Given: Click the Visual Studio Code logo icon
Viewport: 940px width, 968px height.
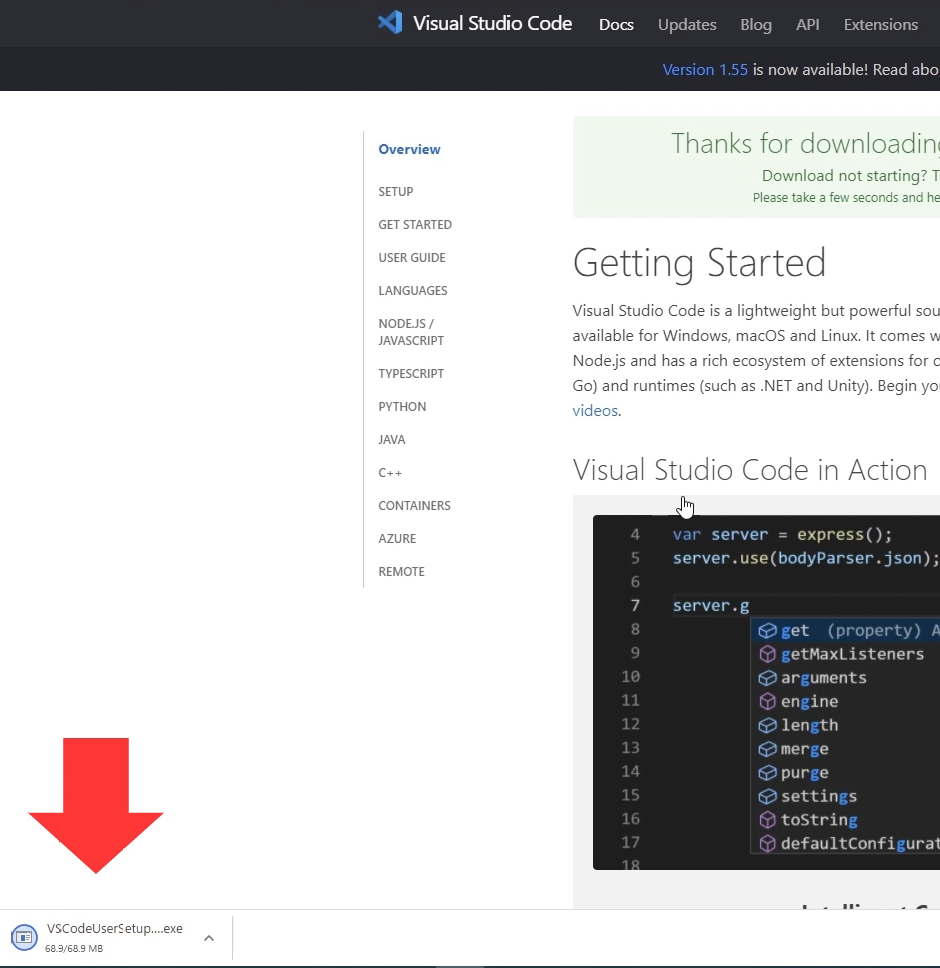Looking at the screenshot, I should tap(390, 23).
